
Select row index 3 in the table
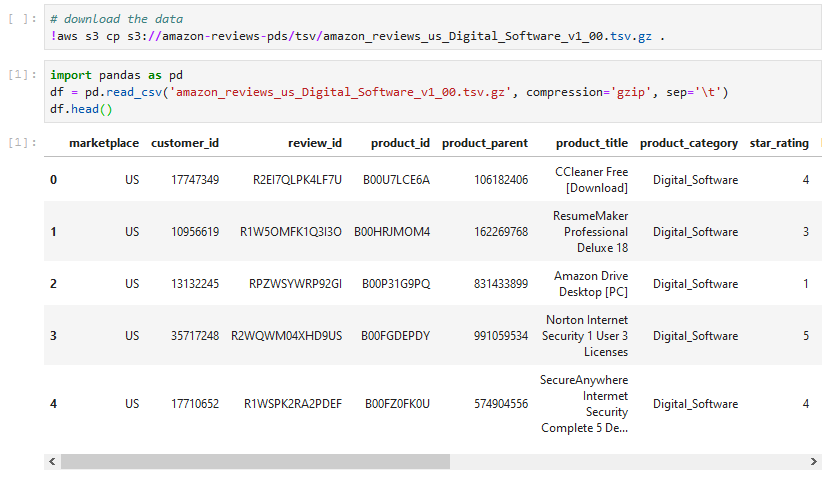[x=54, y=336]
